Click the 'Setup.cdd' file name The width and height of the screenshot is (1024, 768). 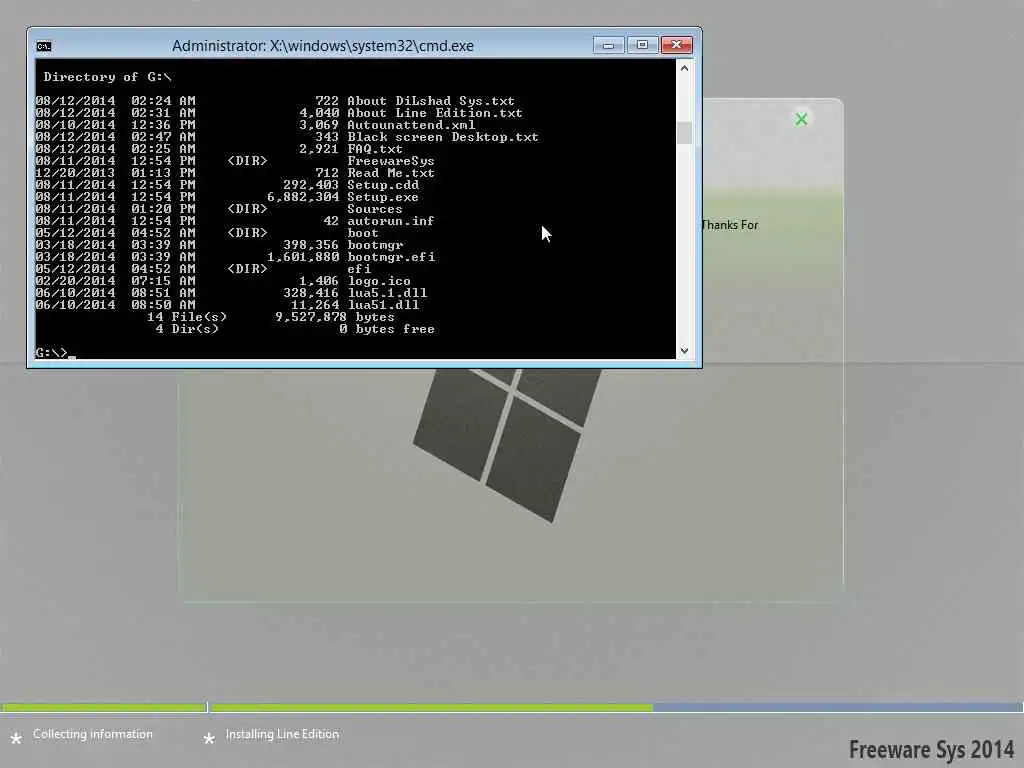pyautogui.click(x=383, y=185)
